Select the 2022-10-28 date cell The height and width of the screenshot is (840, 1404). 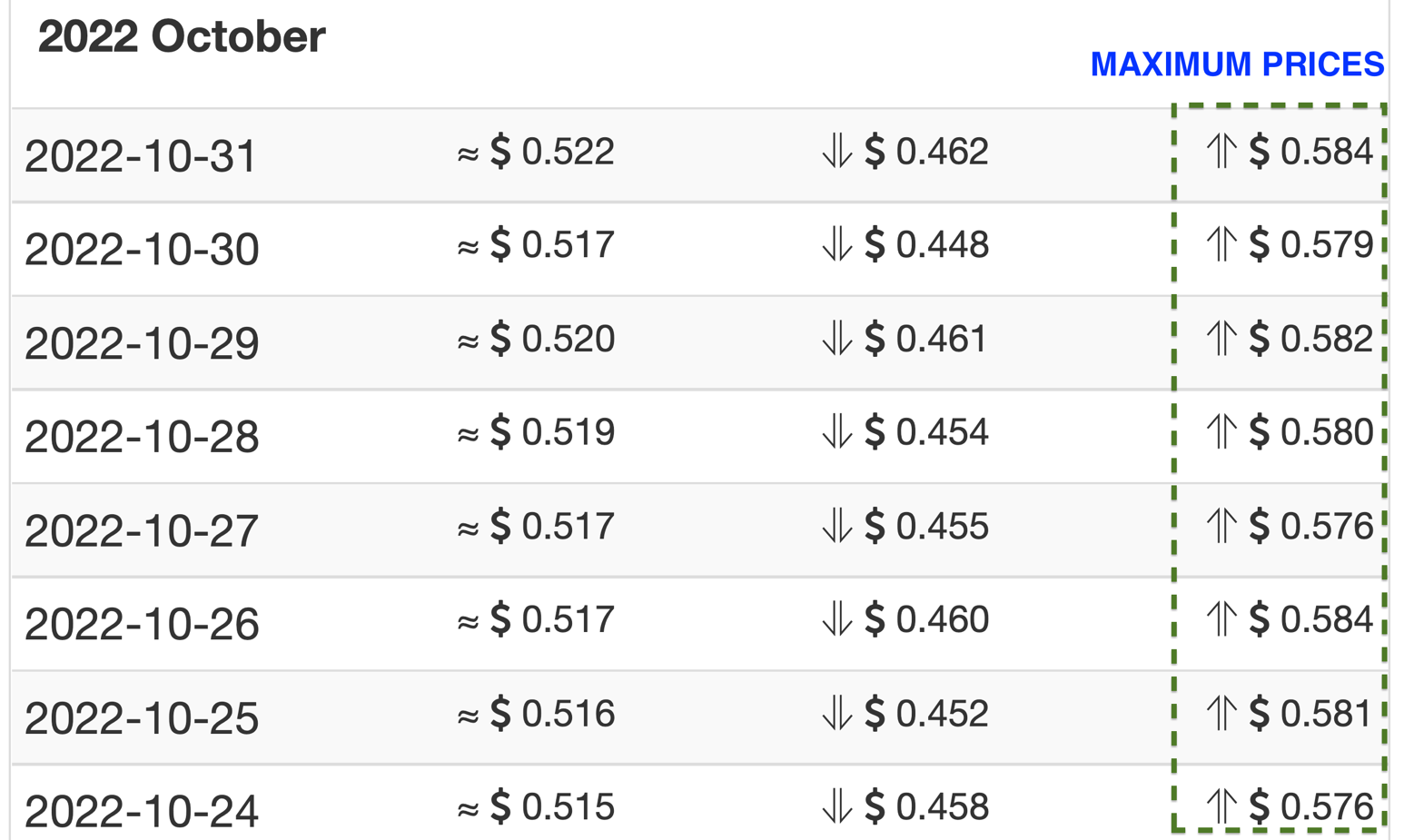pyautogui.click(x=142, y=436)
